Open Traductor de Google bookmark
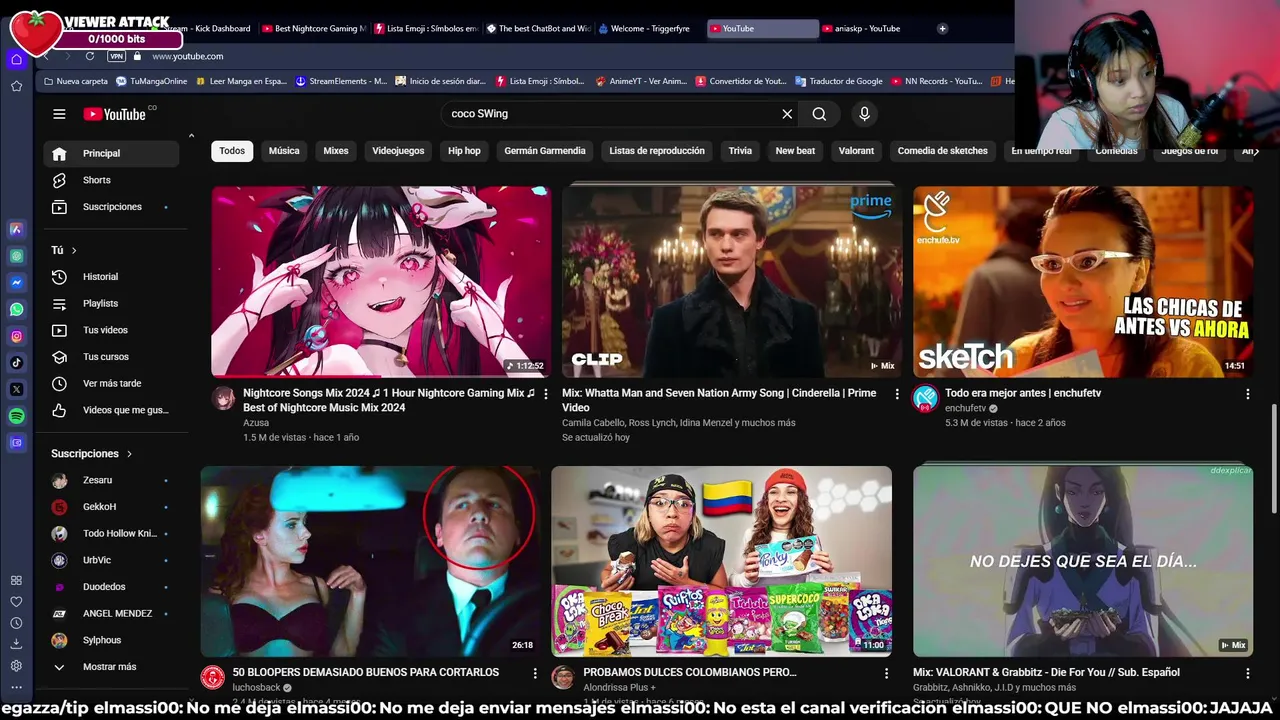The image size is (1280, 720). click(x=838, y=81)
